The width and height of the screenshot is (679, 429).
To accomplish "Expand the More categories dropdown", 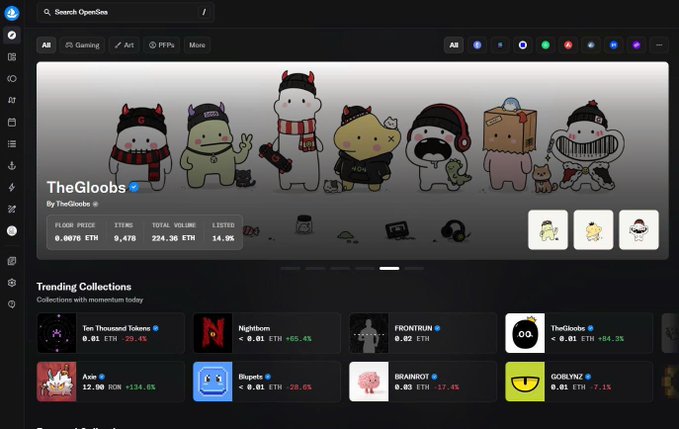I will tap(197, 45).
